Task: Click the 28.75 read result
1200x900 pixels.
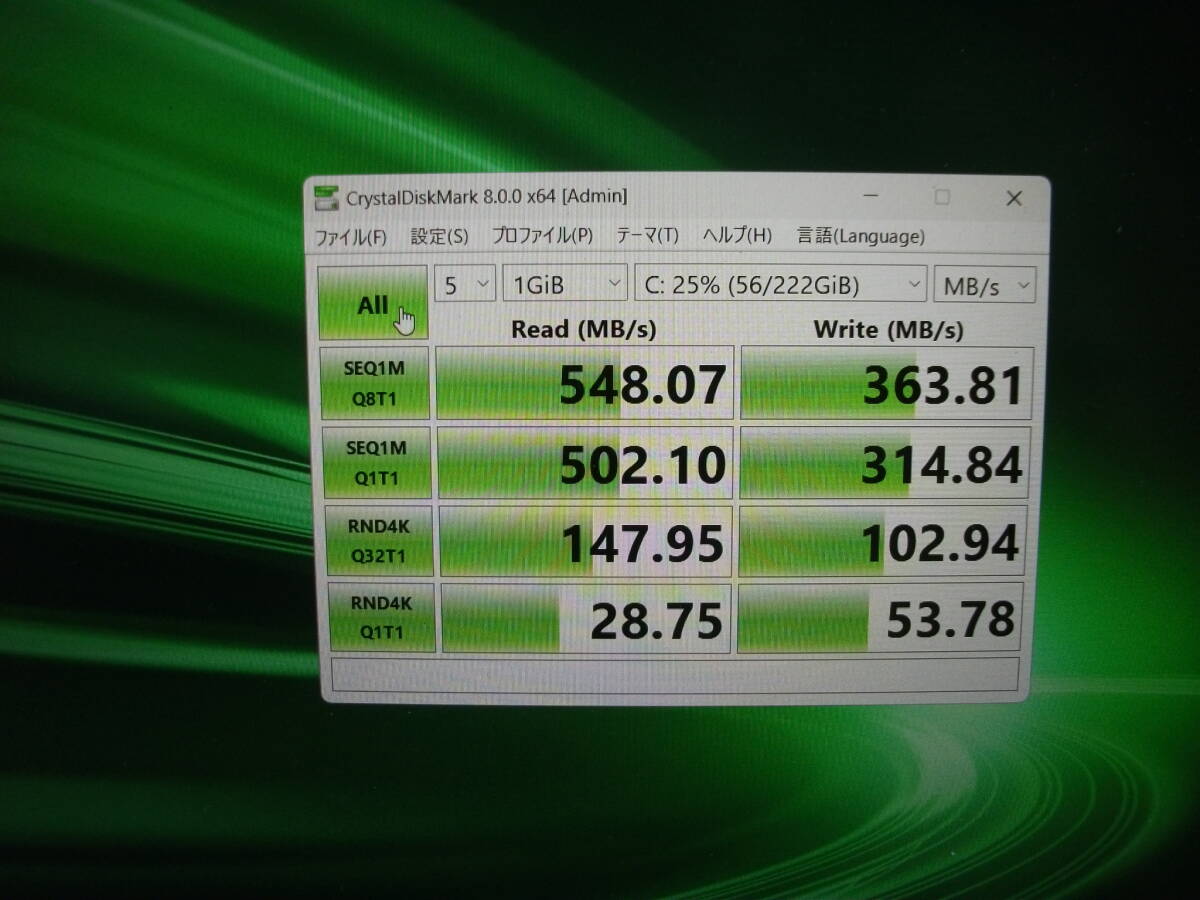Action: tap(586, 618)
